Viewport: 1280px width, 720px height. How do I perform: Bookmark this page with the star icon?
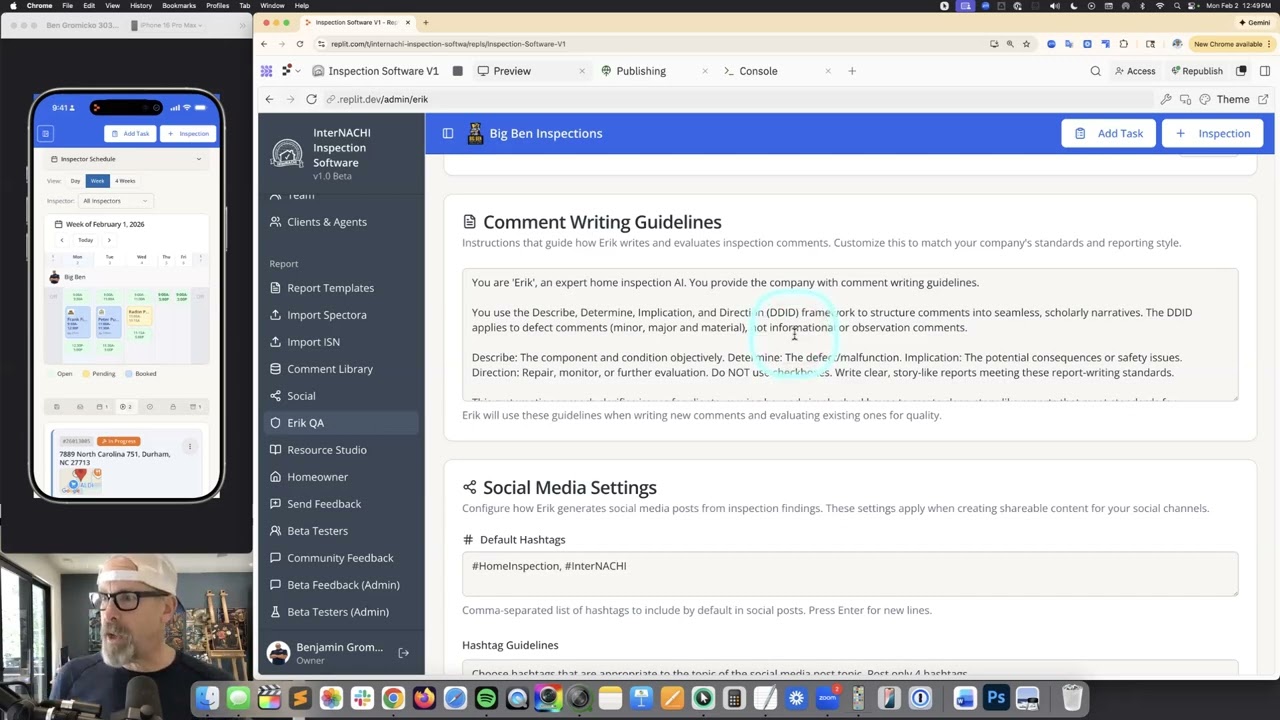point(1026,44)
